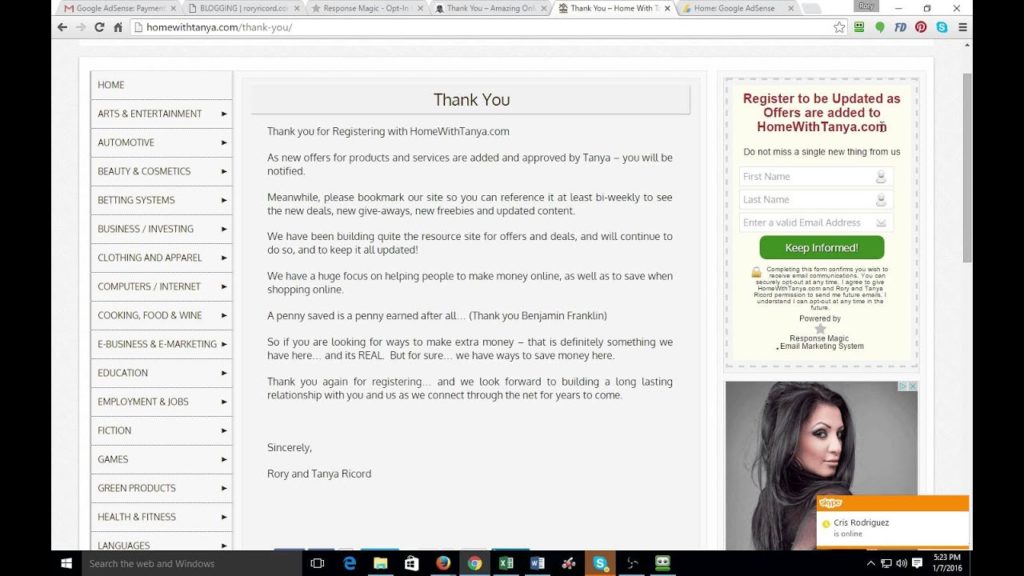Switch to Google AdSense Payments tab
Image resolution: width=1024 pixels, height=576 pixels.
pyautogui.click(x=119, y=8)
